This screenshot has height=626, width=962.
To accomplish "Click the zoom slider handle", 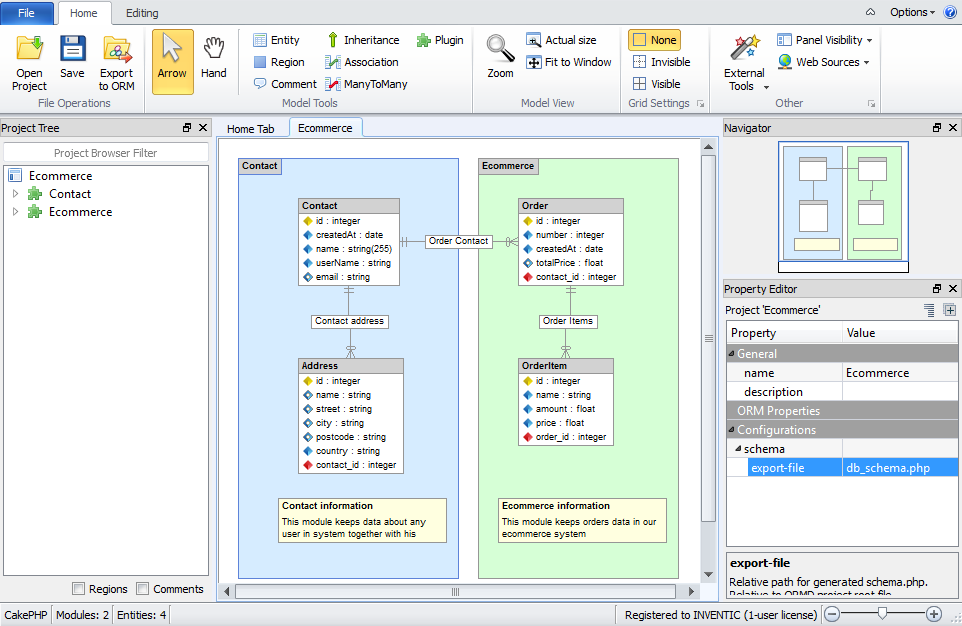I will point(882,614).
